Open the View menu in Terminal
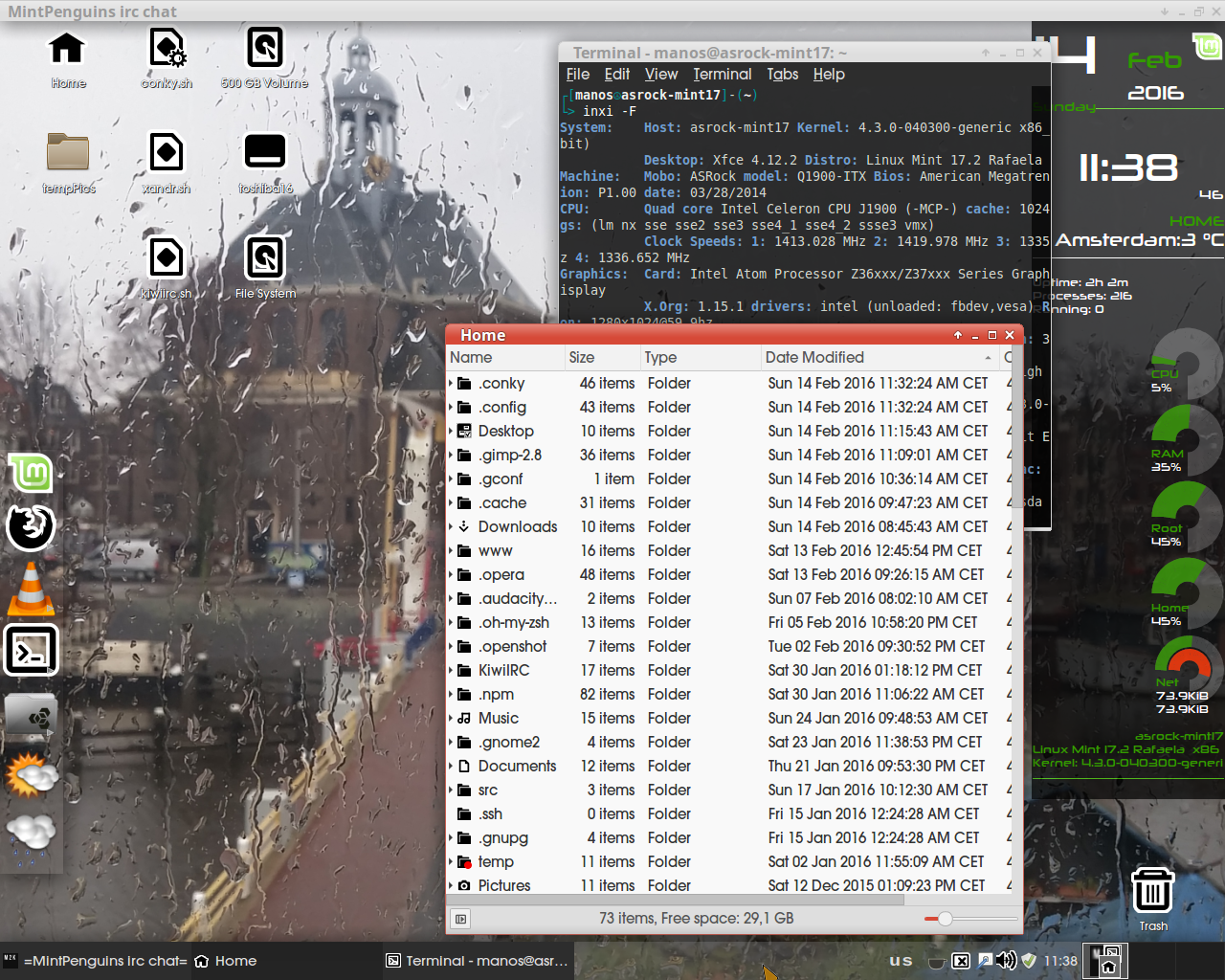Screen dimensions: 1225x980 (x=661, y=74)
